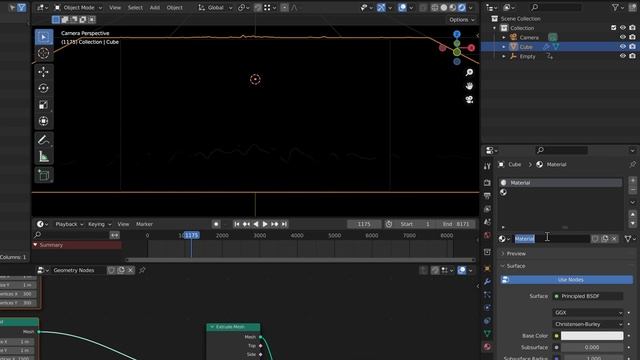Select the Measure tool
The image size is (640, 360).
(44, 156)
